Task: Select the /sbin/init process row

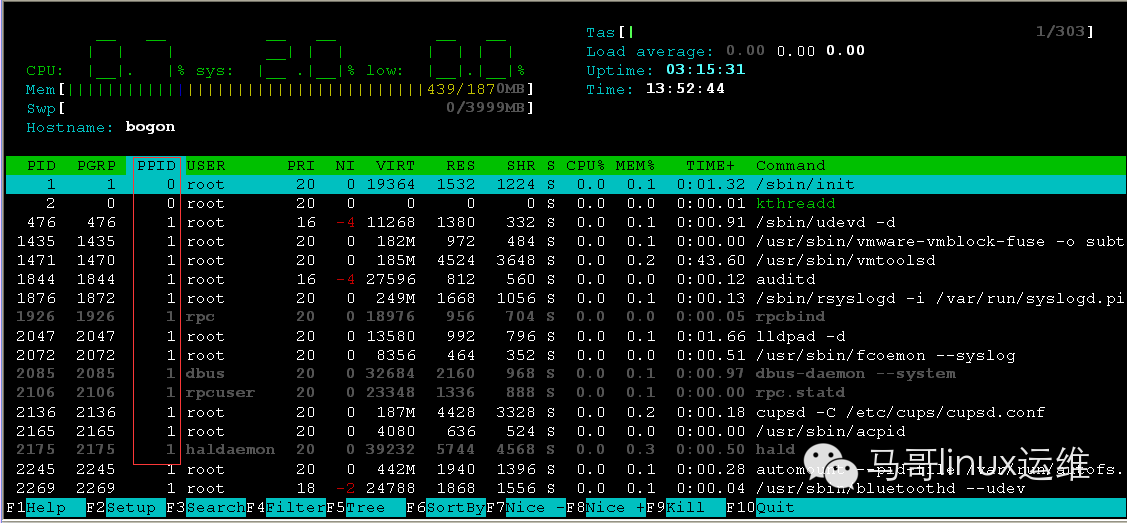Action: click(566, 185)
